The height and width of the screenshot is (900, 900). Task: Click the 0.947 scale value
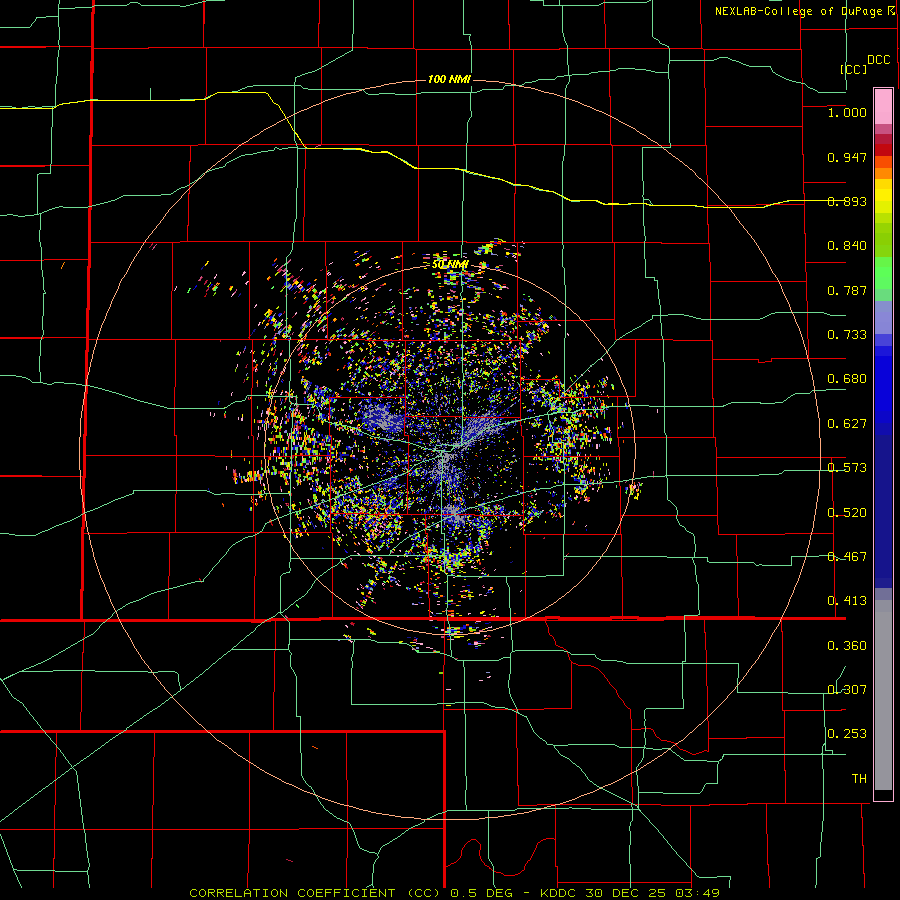(x=847, y=157)
